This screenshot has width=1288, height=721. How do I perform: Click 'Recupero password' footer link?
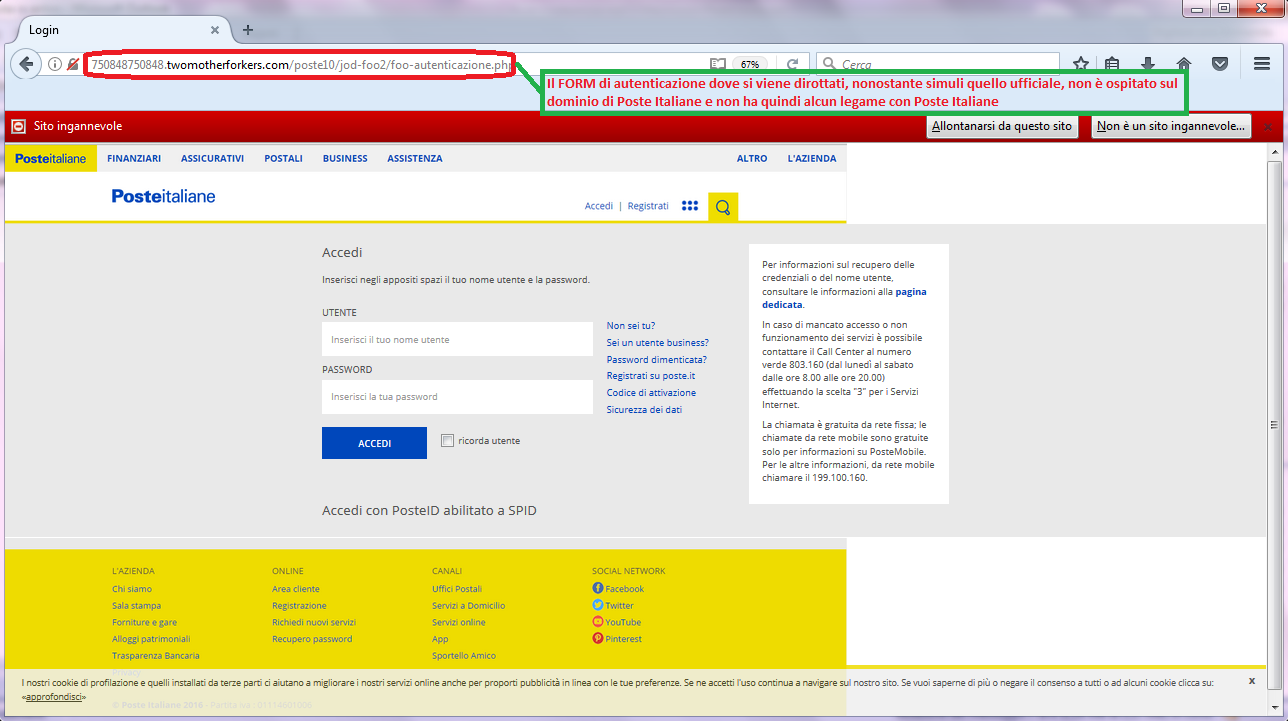[x=312, y=639]
